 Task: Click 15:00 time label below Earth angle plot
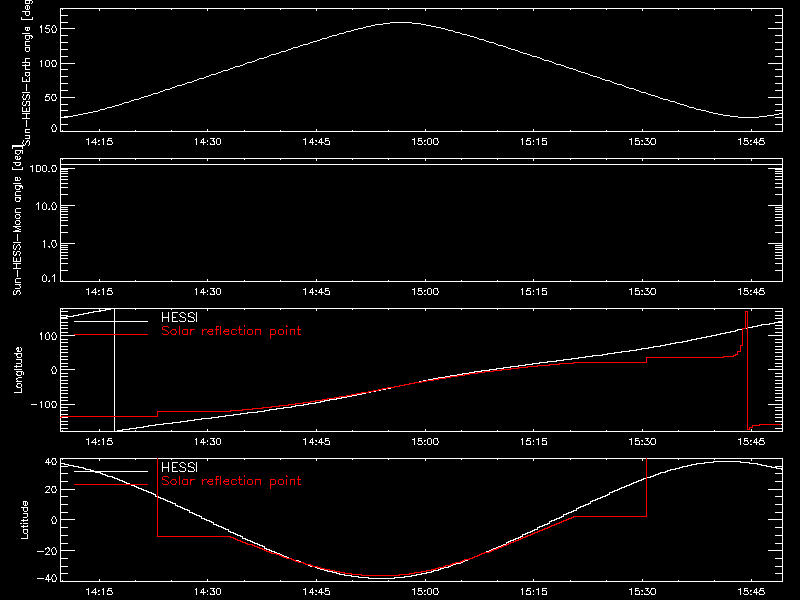coord(425,142)
